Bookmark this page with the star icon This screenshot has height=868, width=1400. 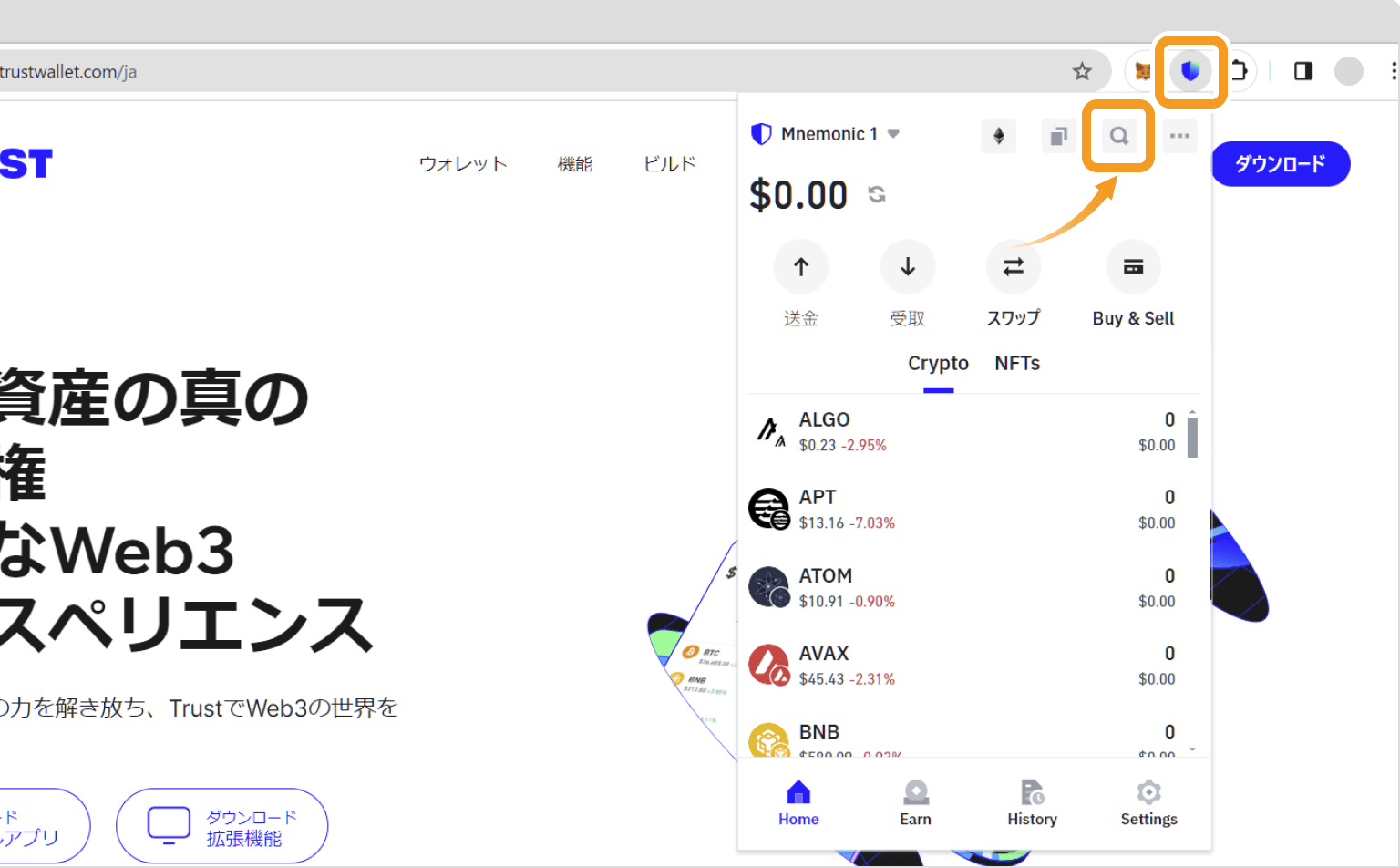1082,71
